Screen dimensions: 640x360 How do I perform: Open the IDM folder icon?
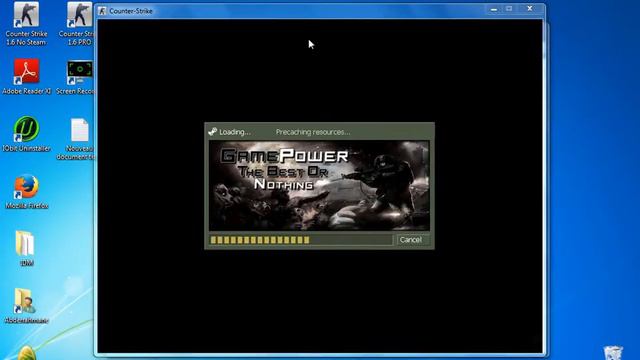tap(26, 248)
